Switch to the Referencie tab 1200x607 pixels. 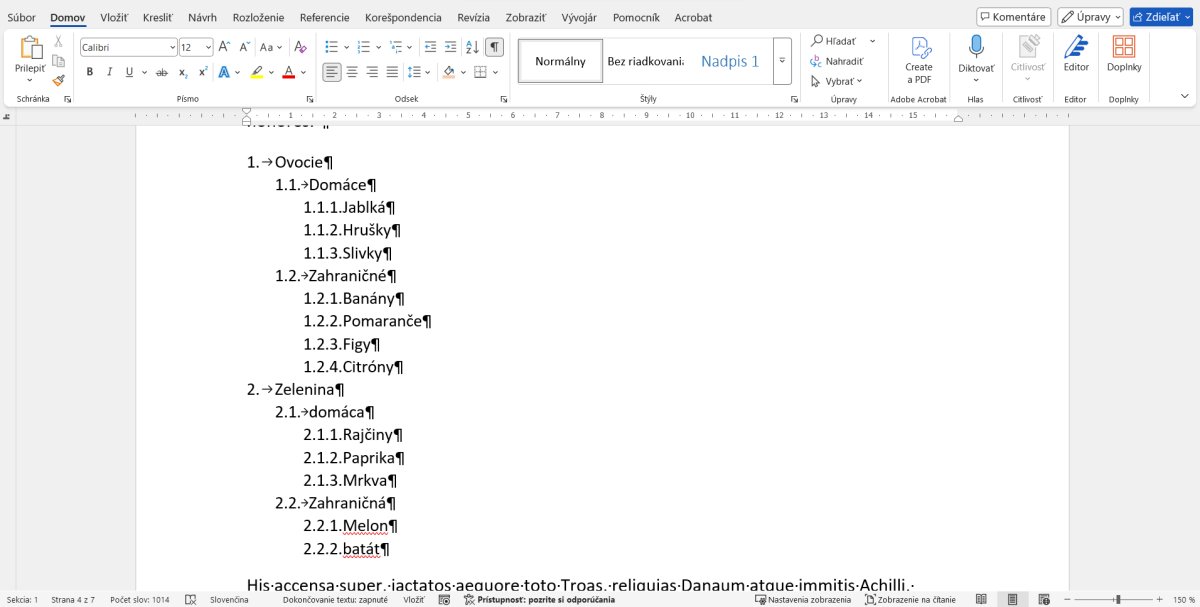324,17
